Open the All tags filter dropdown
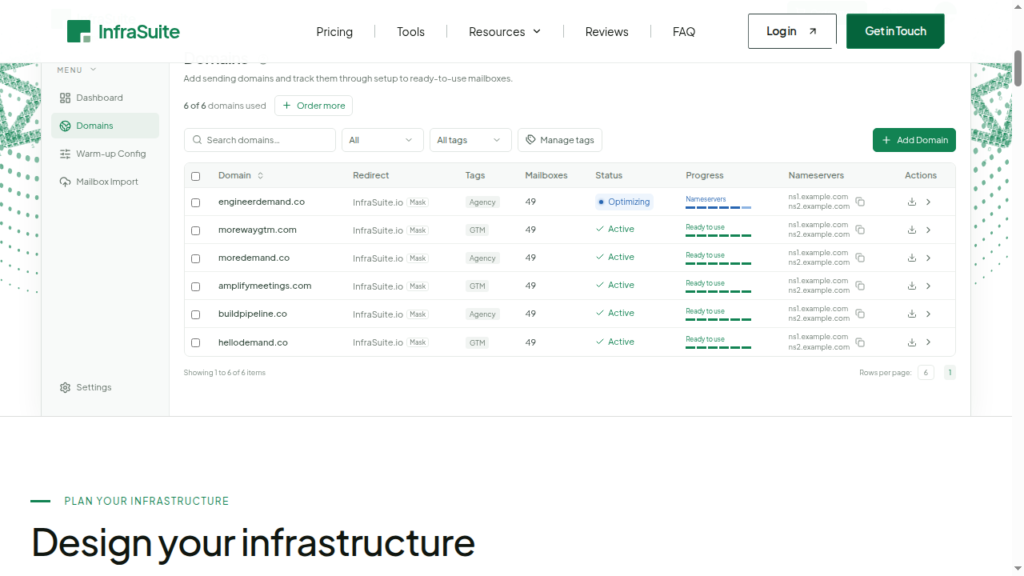1024x576 pixels. [470, 140]
